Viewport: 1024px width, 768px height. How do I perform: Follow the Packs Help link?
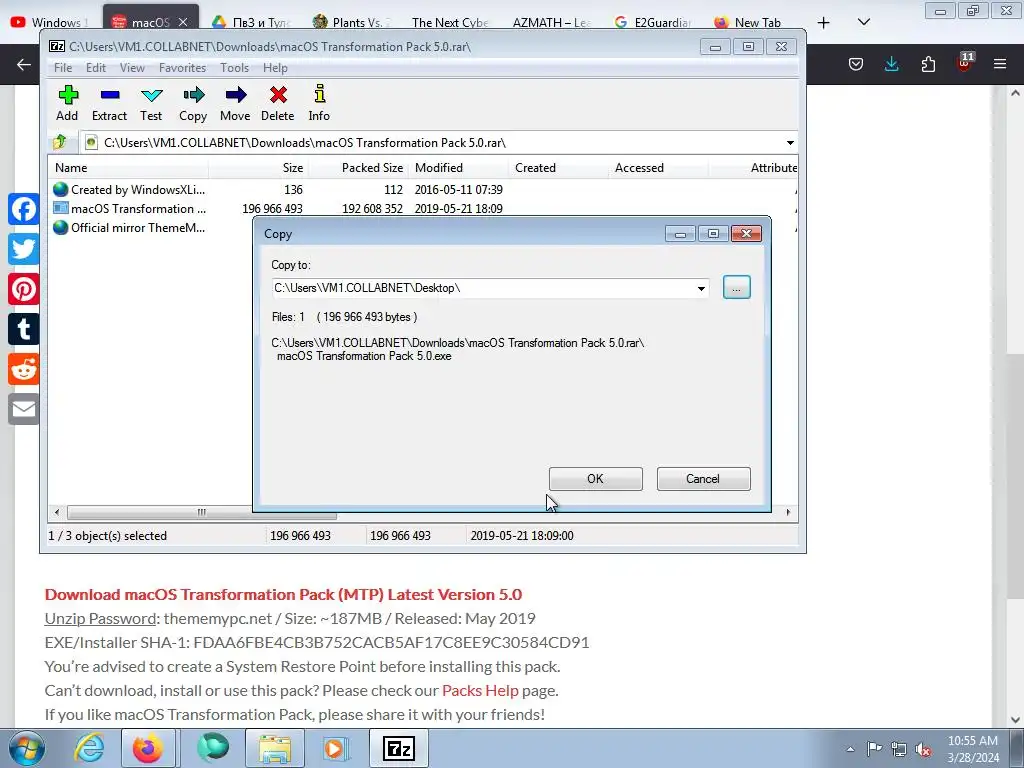tap(480, 690)
